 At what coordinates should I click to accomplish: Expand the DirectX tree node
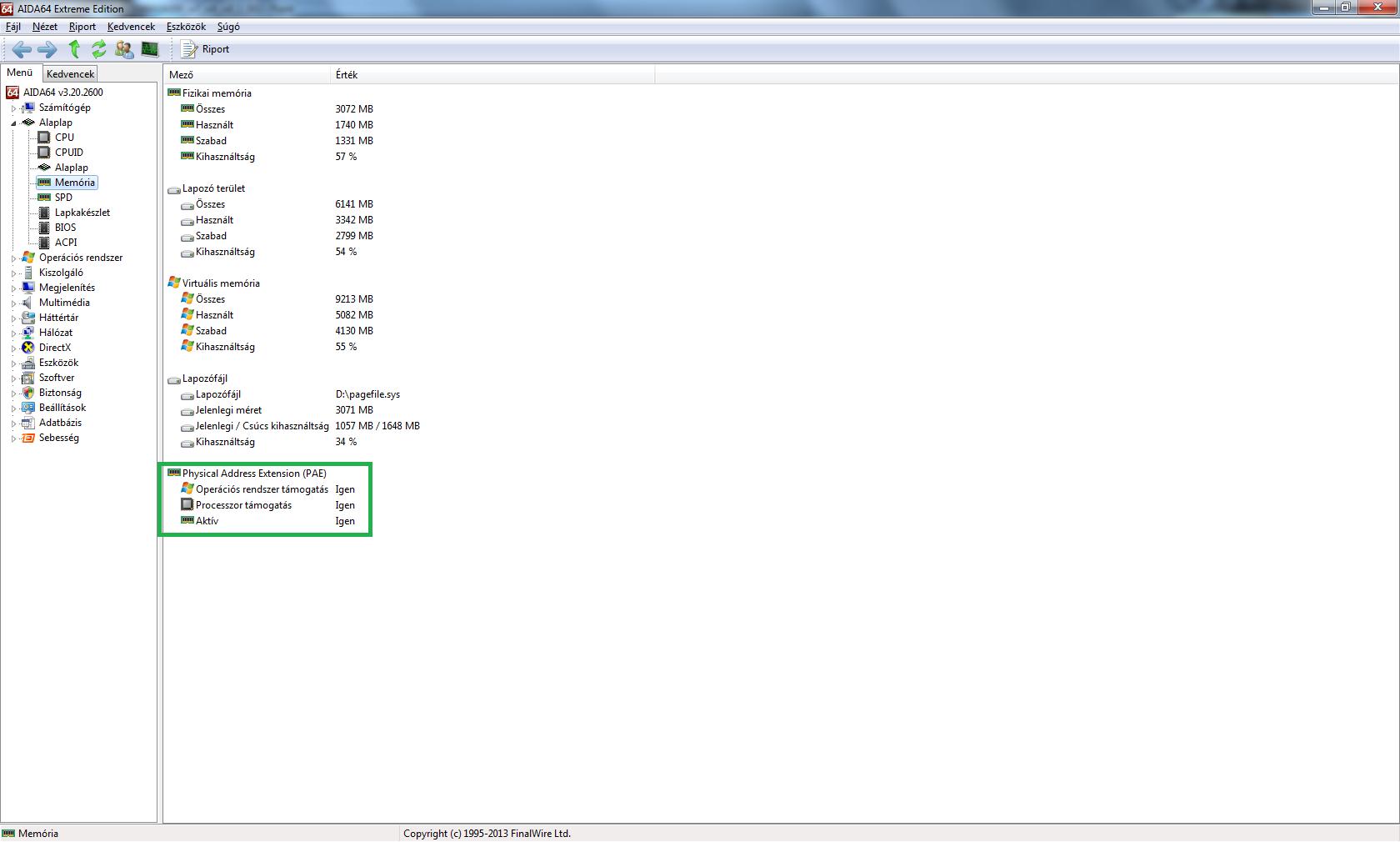13,348
